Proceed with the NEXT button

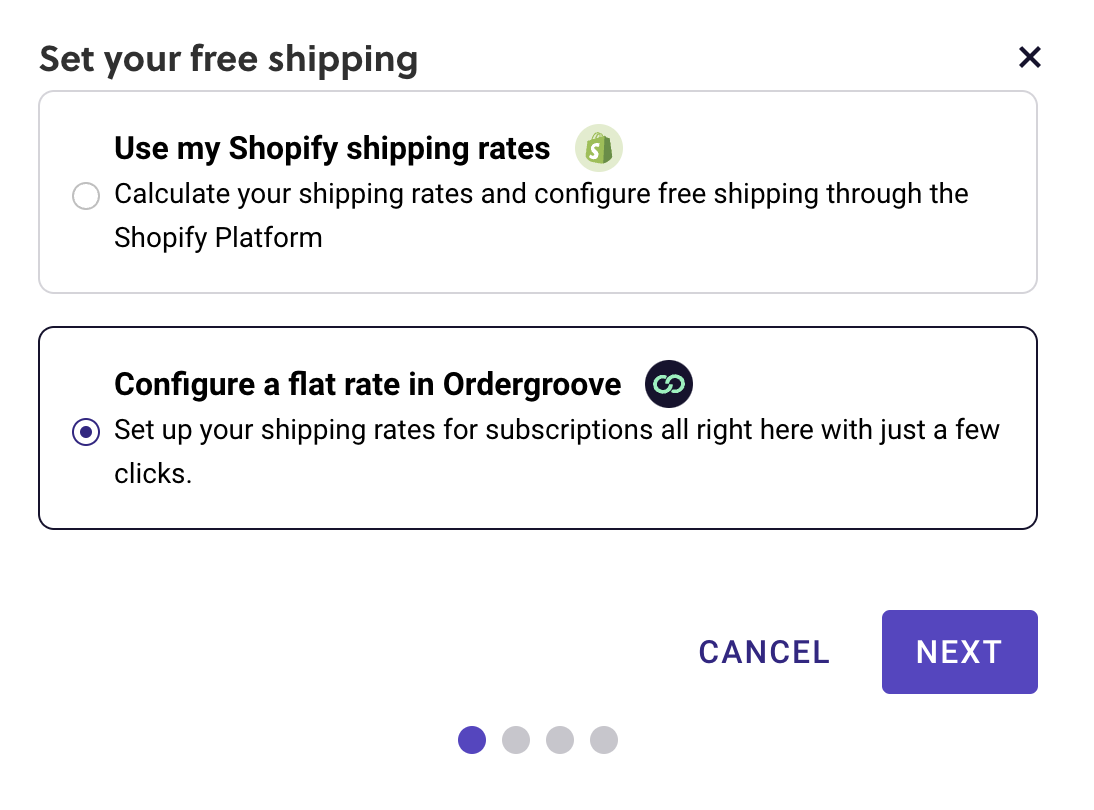(x=959, y=652)
